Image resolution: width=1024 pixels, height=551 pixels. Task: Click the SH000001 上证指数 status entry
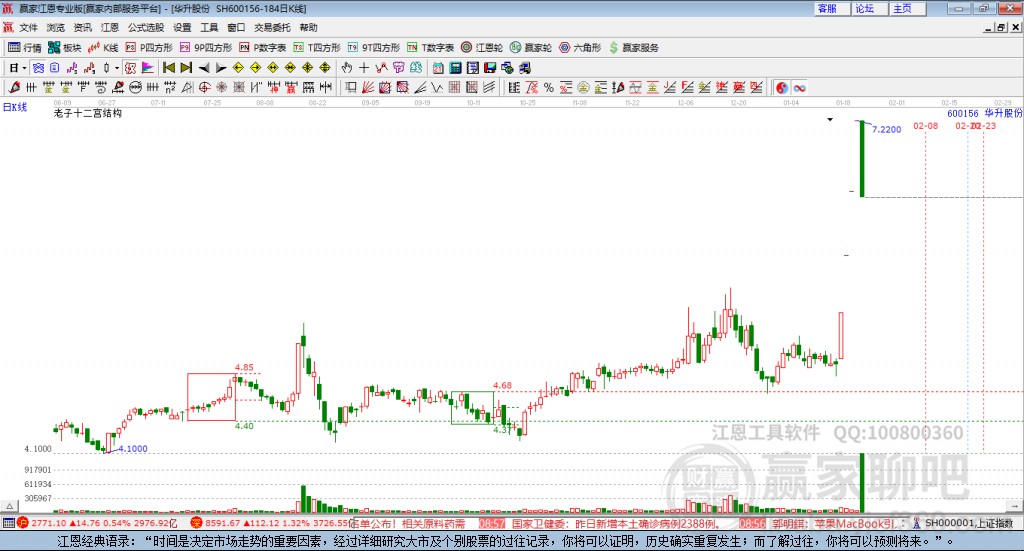click(969, 523)
